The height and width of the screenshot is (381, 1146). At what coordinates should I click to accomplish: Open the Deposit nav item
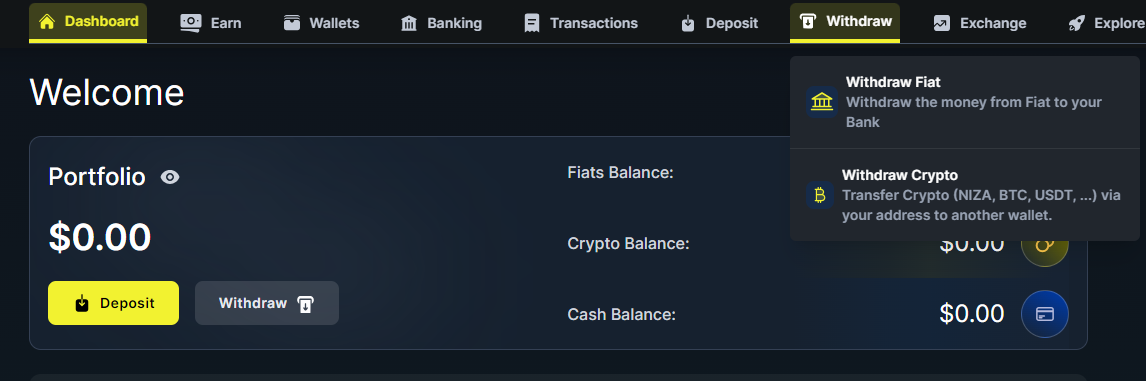719,23
